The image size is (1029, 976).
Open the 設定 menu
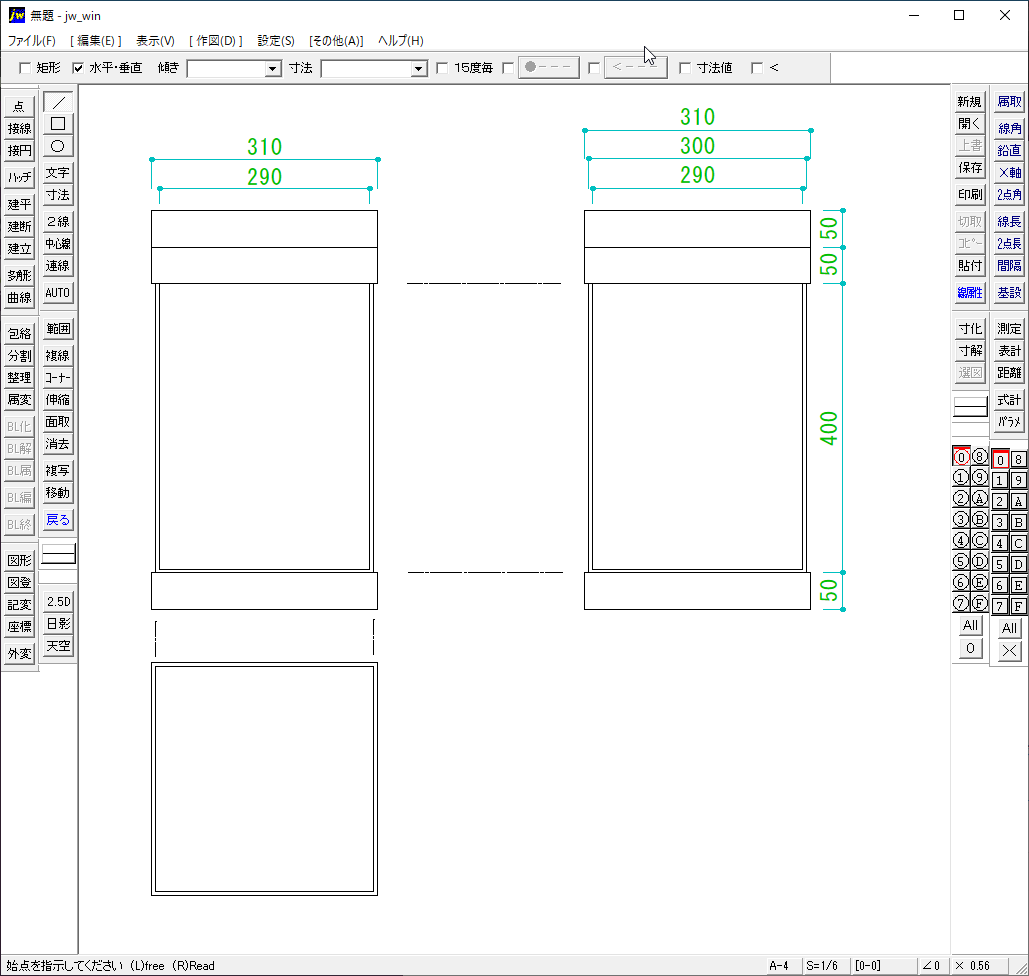(275, 41)
